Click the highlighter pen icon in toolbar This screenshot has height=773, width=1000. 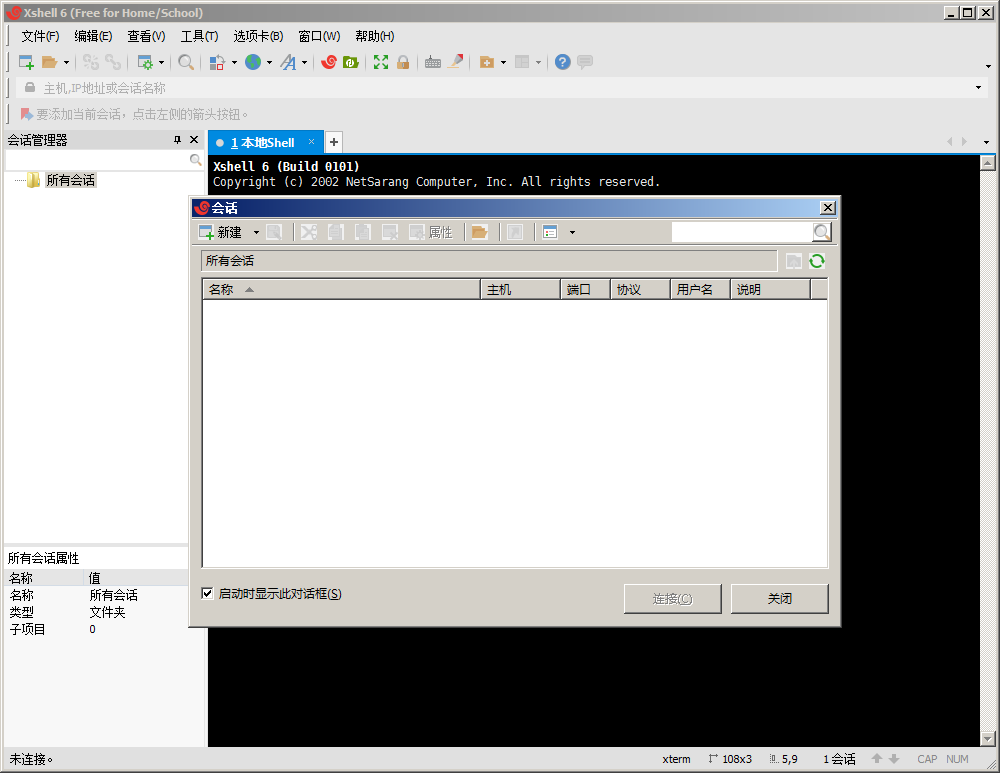(455, 62)
